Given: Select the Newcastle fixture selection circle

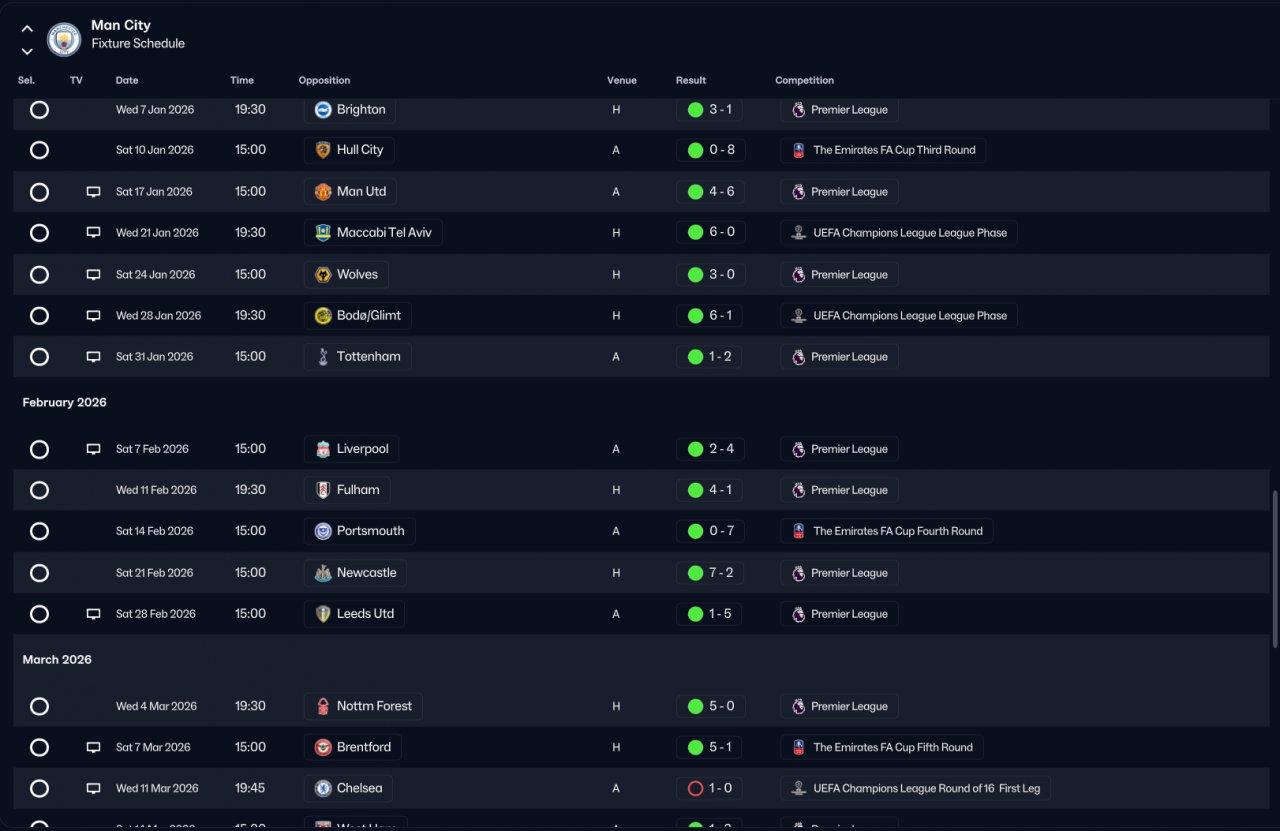Looking at the screenshot, I should tap(39, 573).
